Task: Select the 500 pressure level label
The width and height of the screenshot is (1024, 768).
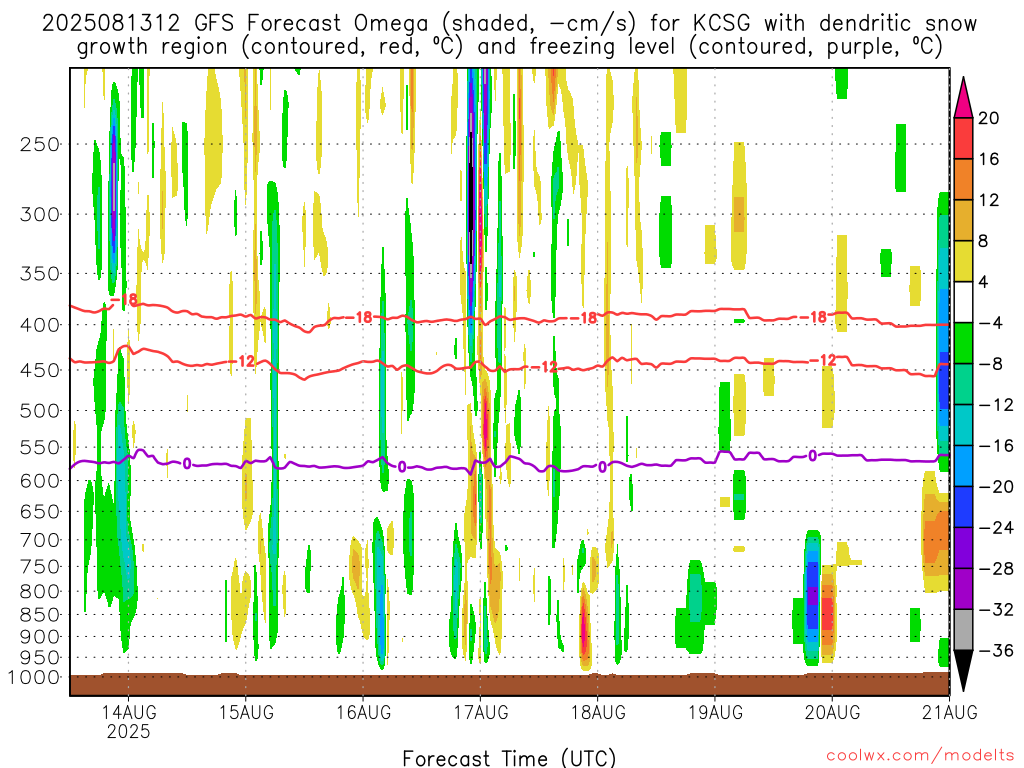Action: click(40, 411)
